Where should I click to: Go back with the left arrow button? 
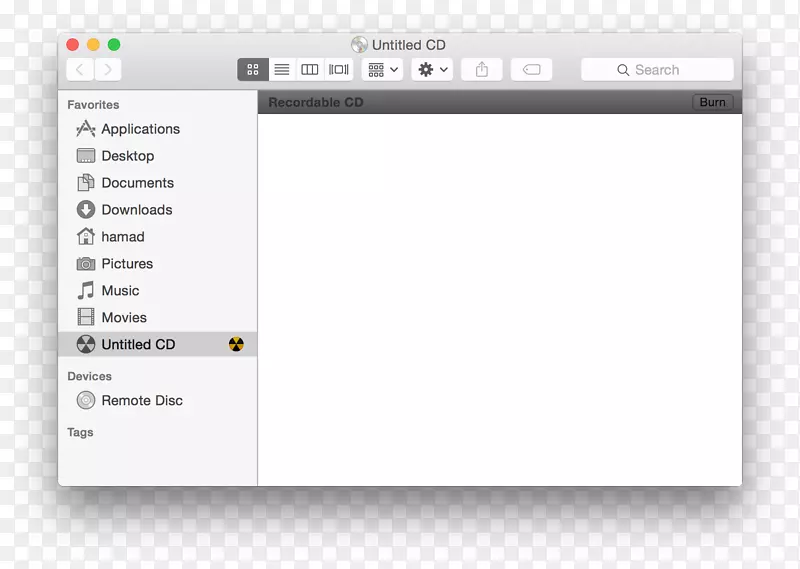[80, 70]
